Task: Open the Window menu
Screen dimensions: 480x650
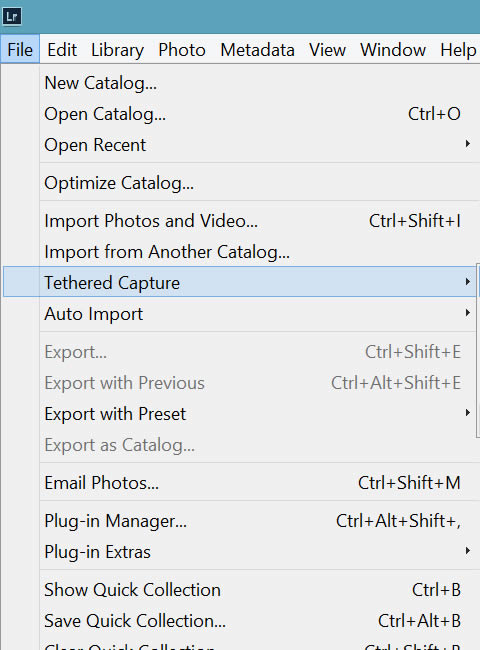Action: (393, 50)
